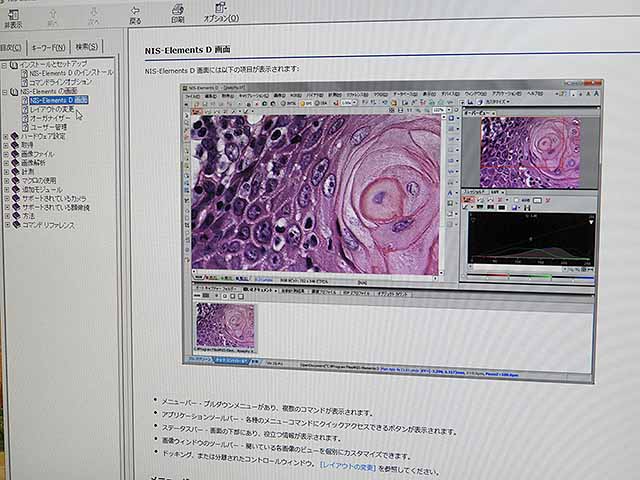Select highlighted NIS-Elements D 画面 topic
640x480 pixels.
[58, 100]
